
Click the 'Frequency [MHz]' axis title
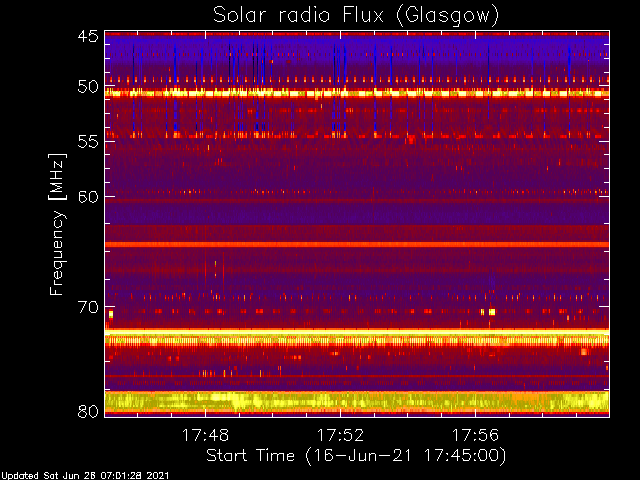pos(58,224)
